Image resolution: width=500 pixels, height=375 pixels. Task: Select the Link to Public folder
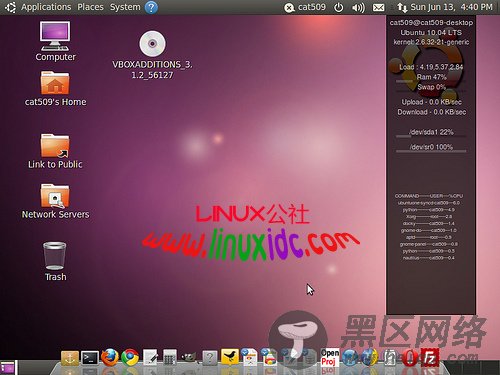coord(55,151)
